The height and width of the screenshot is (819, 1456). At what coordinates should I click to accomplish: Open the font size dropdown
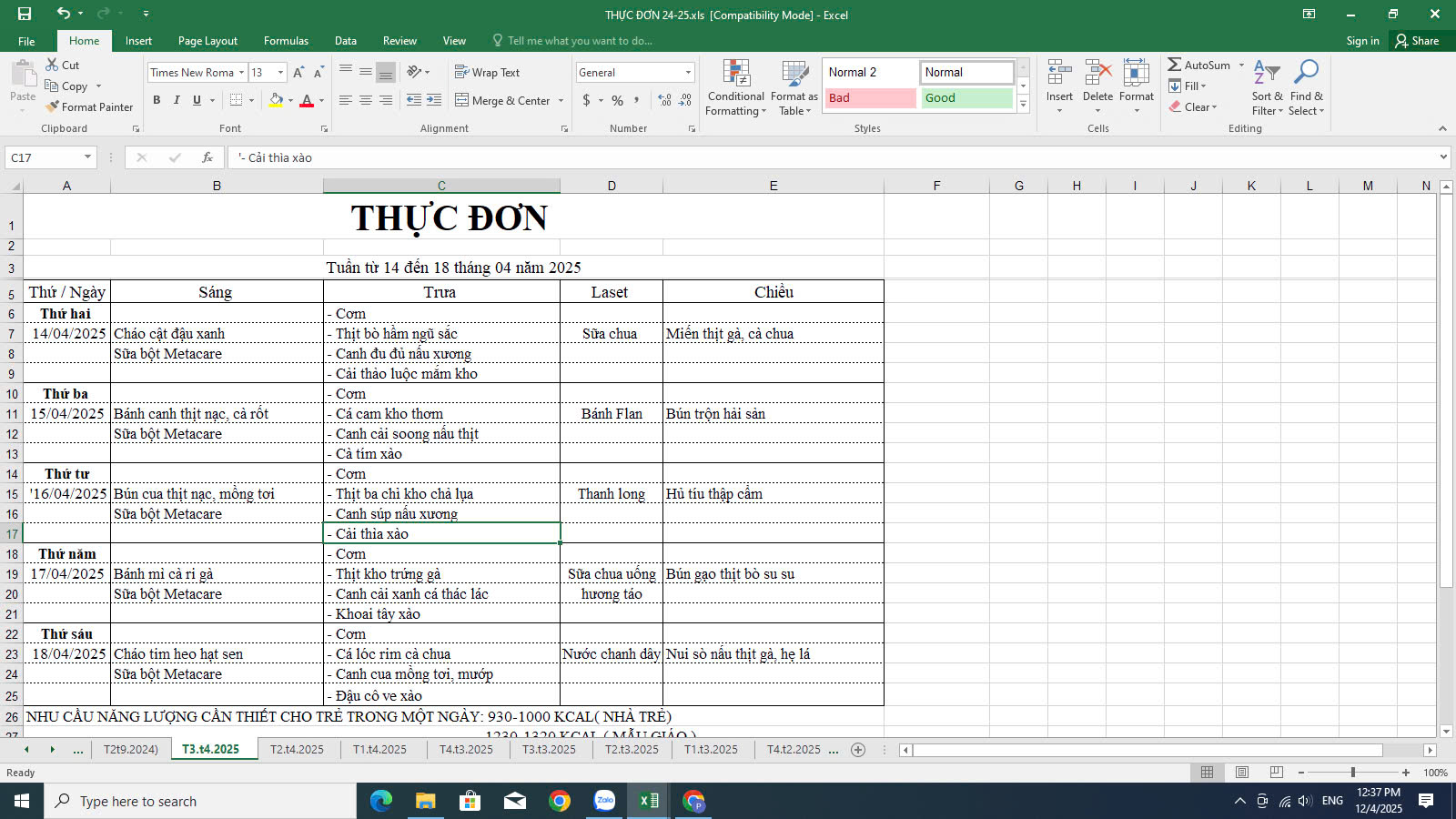click(280, 72)
